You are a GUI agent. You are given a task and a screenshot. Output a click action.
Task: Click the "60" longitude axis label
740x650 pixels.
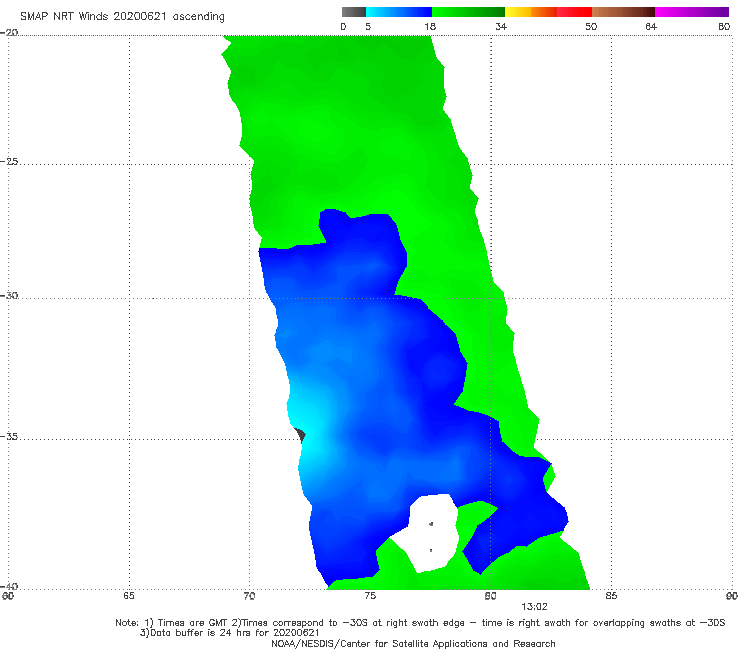click(x=8, y=596)
